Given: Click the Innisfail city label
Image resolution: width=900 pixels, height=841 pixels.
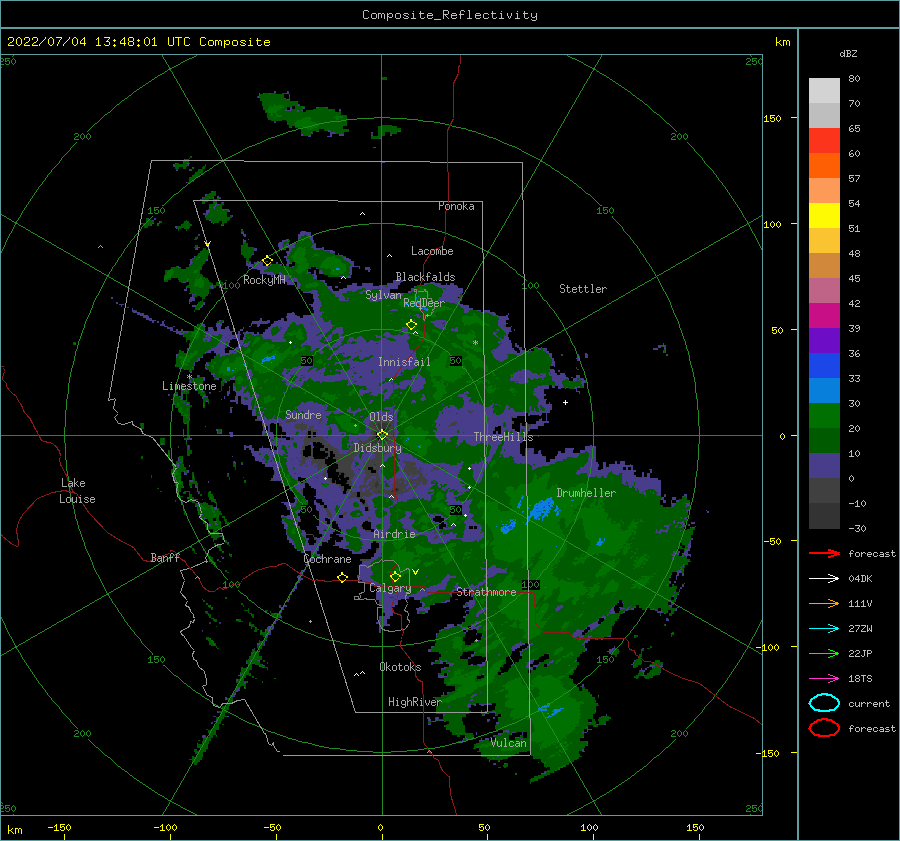Looking at the screenshot, I should (404, 362).
